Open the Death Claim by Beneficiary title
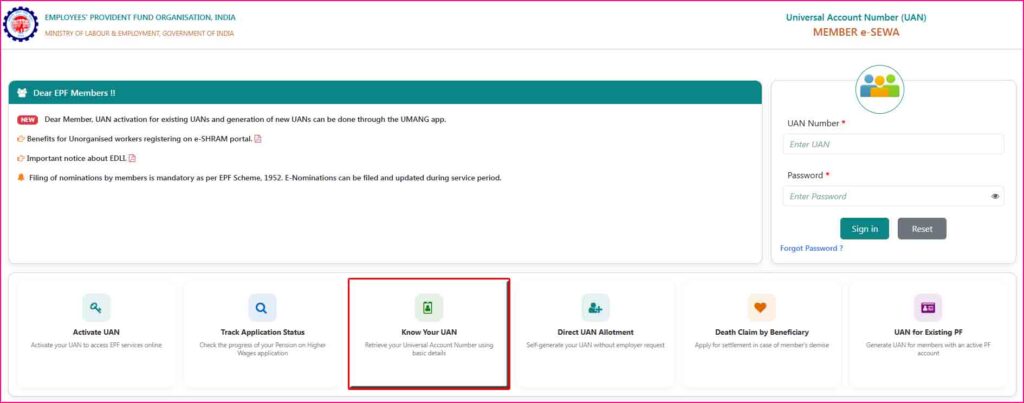1024x403 pixels. point(761,332)
